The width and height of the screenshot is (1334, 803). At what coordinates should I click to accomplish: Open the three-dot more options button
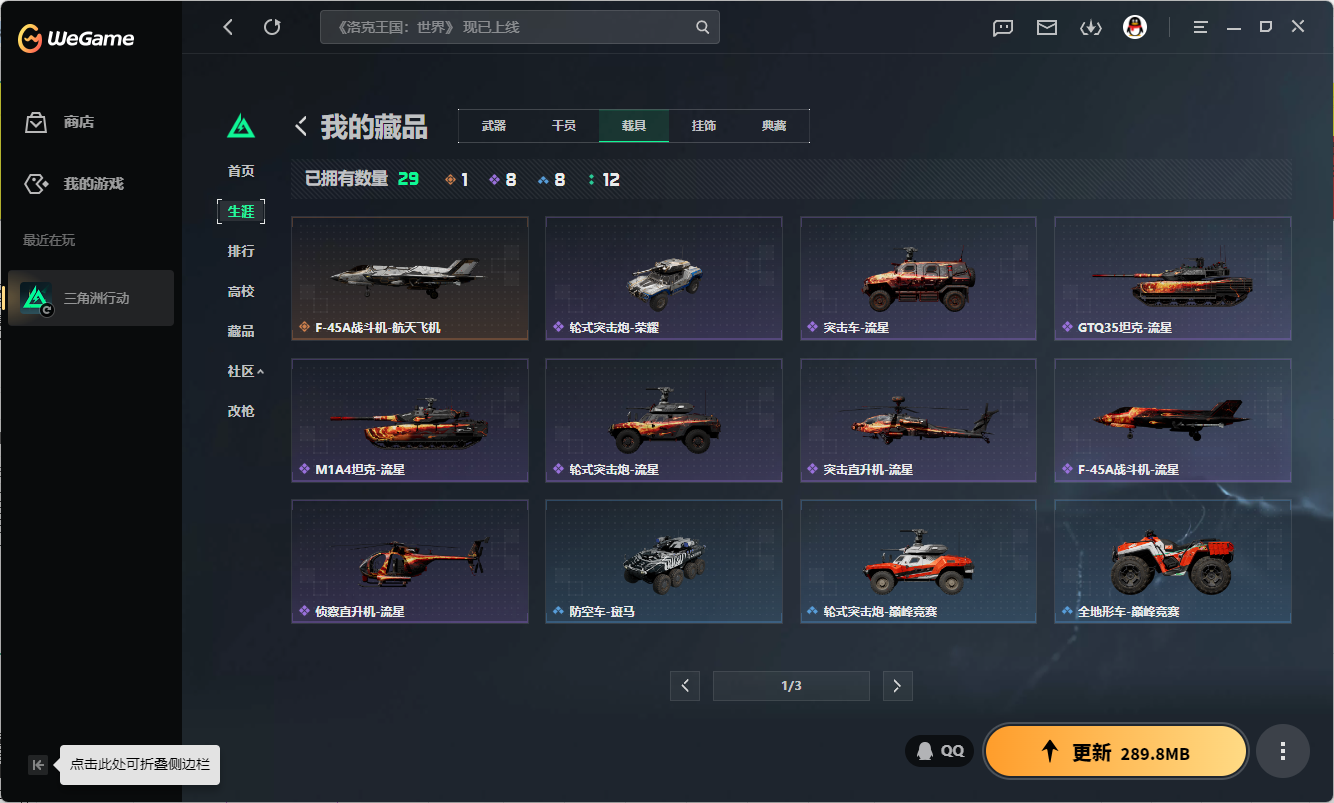1282,751
